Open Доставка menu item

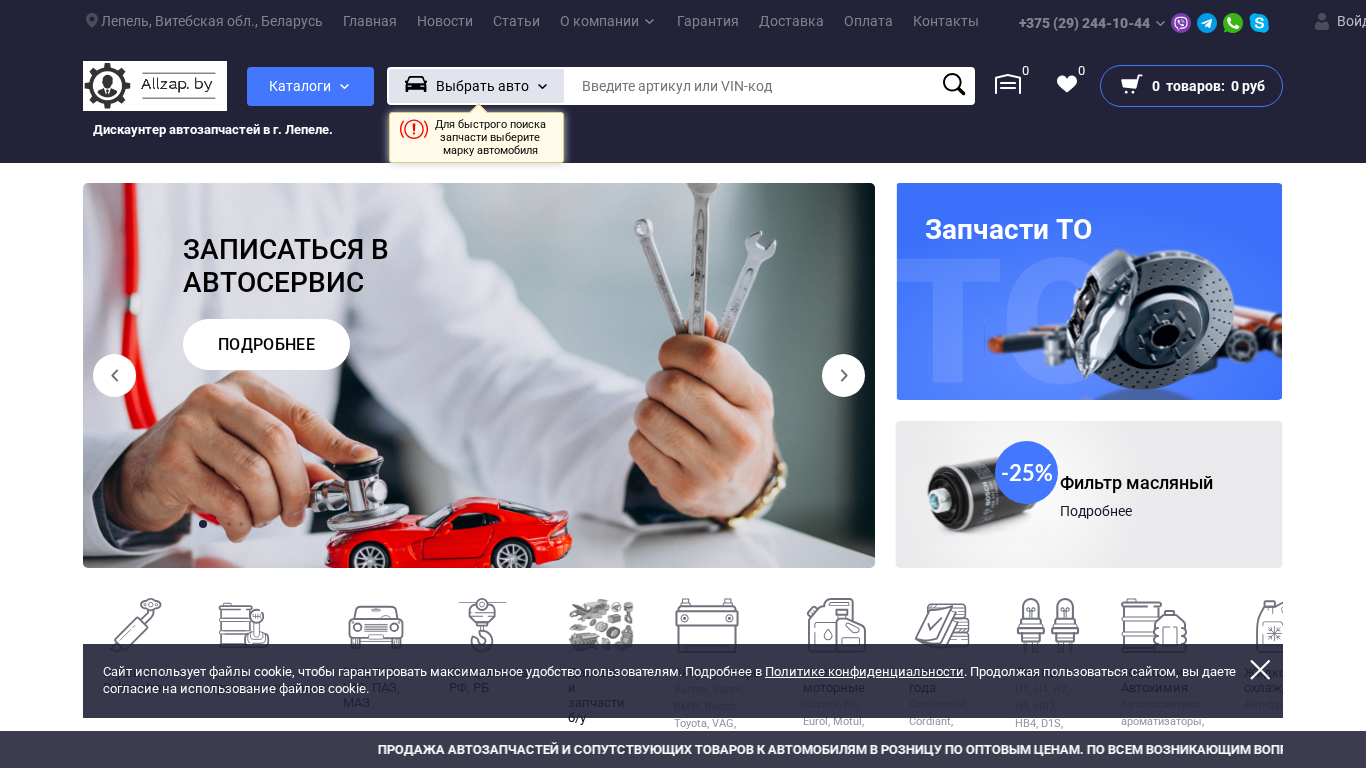coord(791,21)
